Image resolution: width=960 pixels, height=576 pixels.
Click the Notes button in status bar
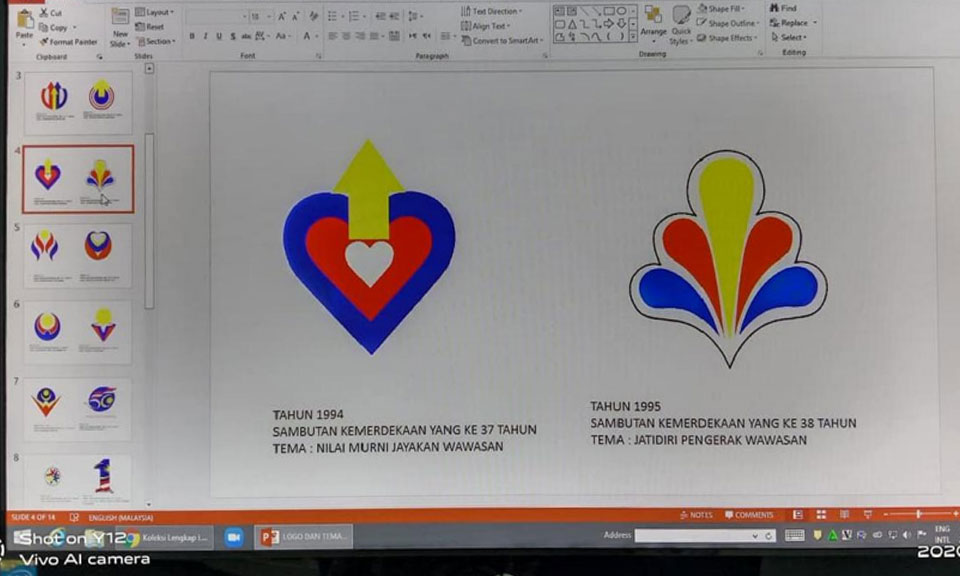[x=696, y=515]
